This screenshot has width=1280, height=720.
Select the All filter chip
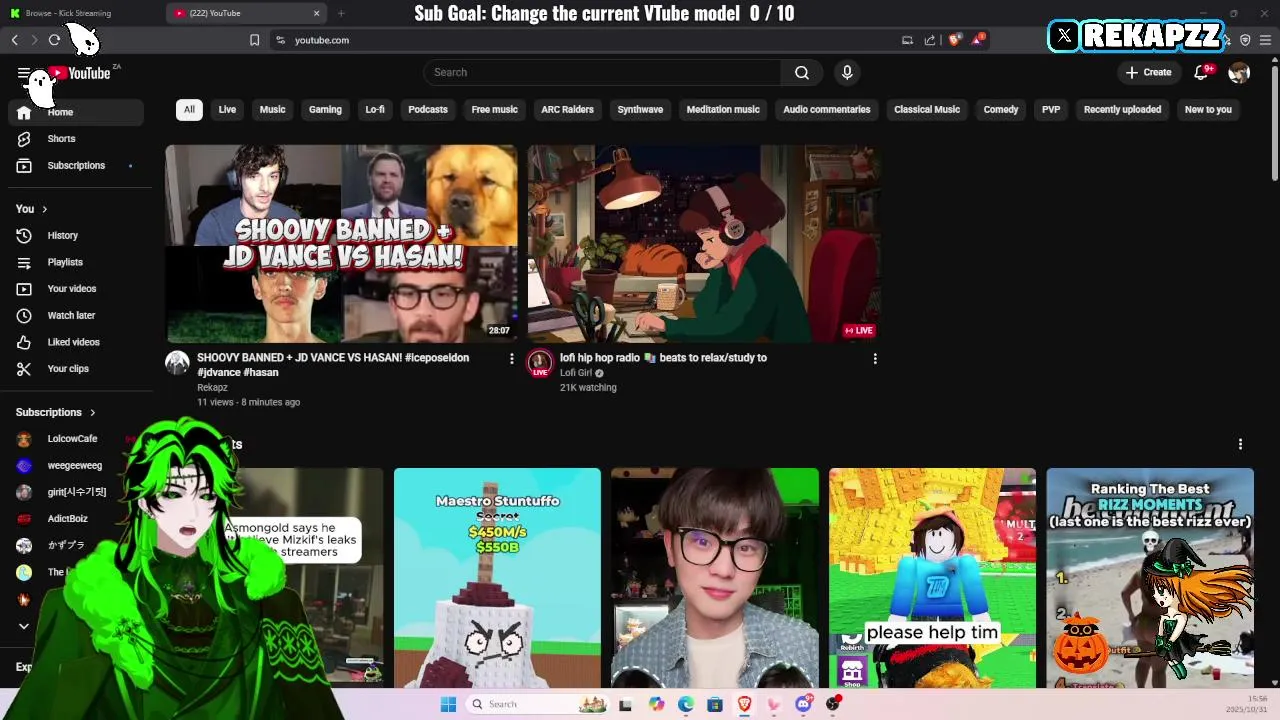189,109
